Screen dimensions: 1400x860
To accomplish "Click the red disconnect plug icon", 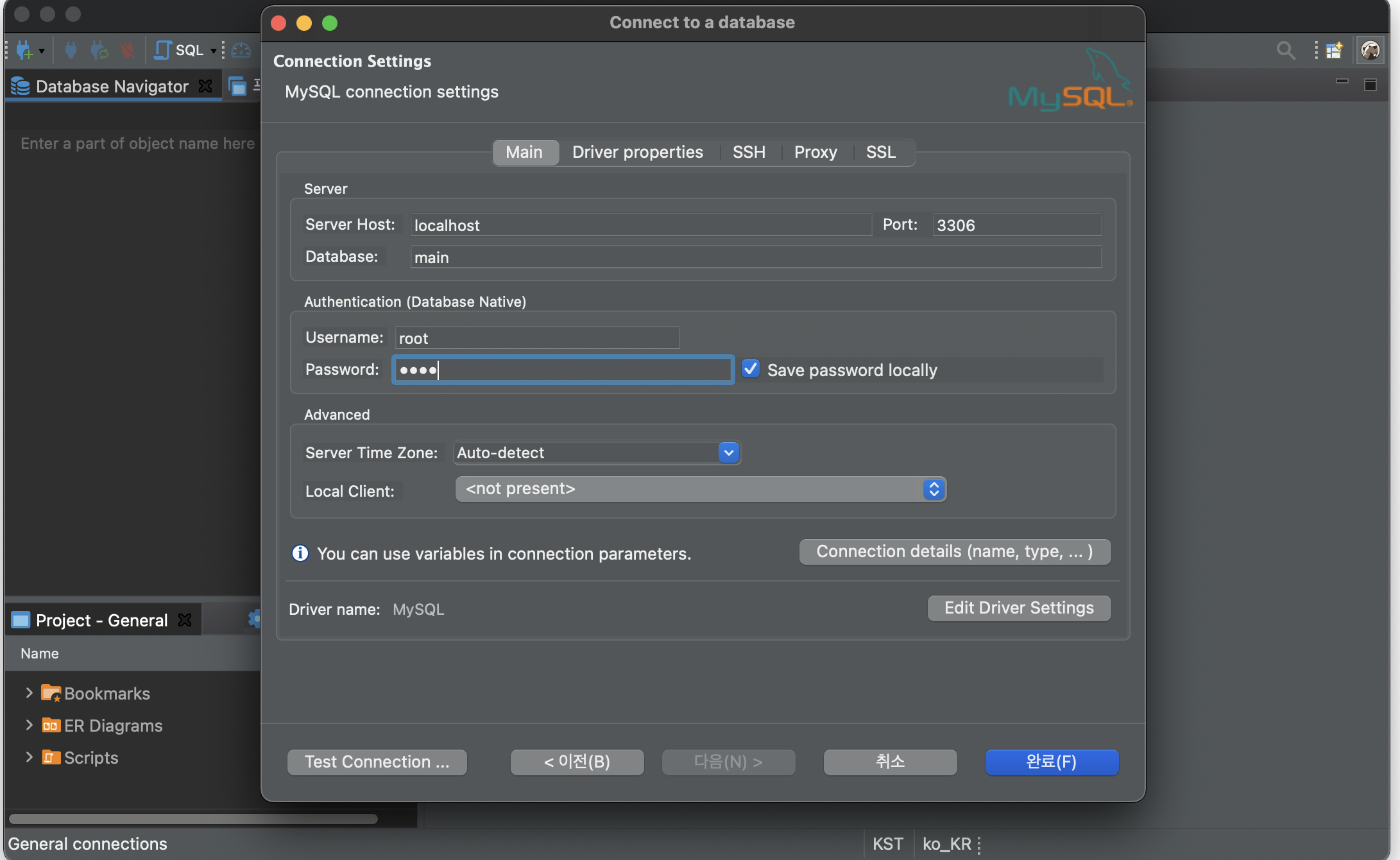I will (126, 50).
